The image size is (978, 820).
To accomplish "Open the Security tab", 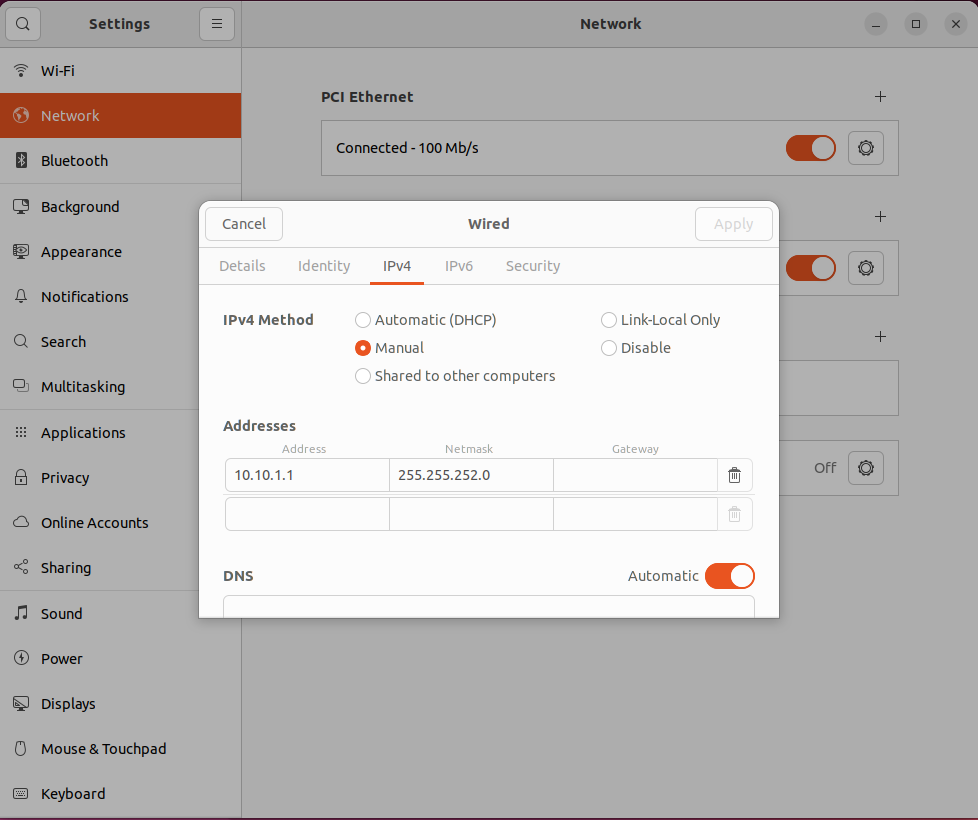I will click(532, 266).
